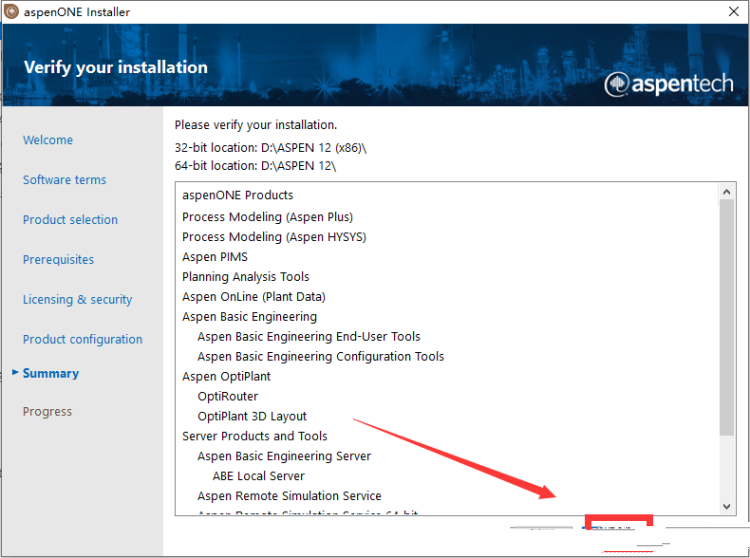
Task: Select the 'Aspen PIMS' row
Action: (x=215, y=257)
